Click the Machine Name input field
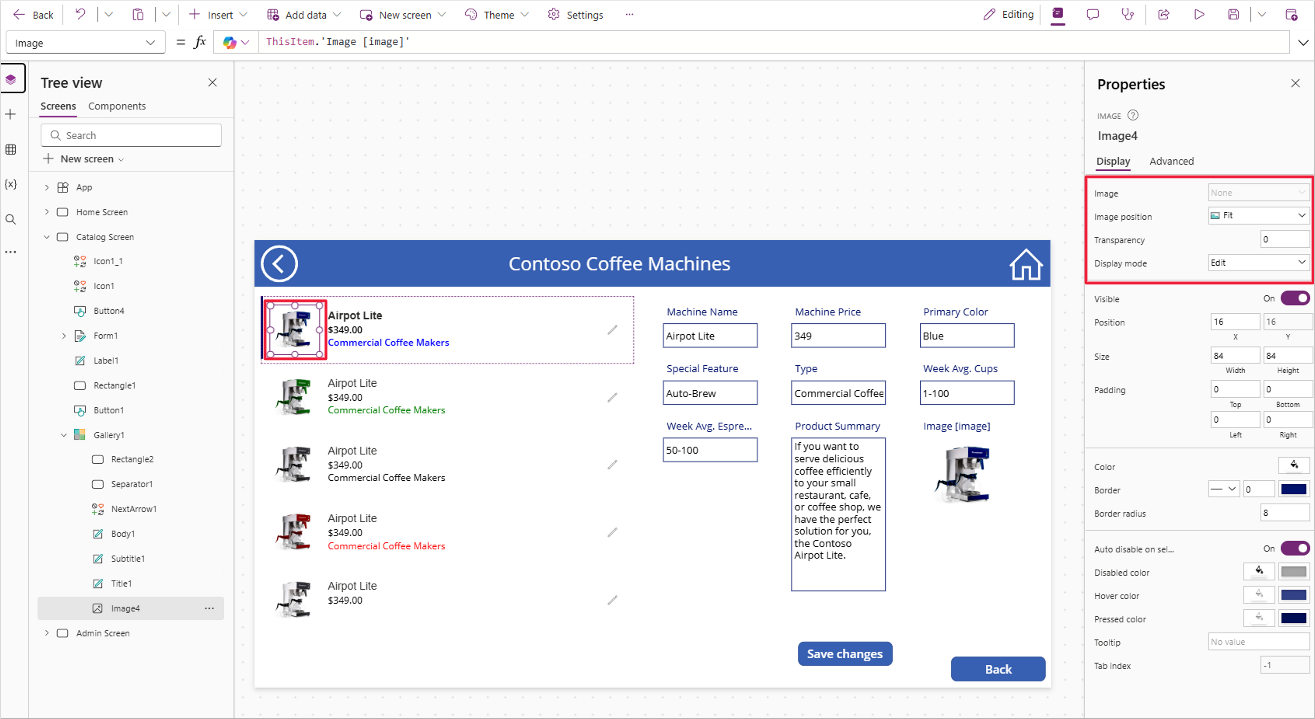Screen dimensions: 1315x719 pos(710,336)
